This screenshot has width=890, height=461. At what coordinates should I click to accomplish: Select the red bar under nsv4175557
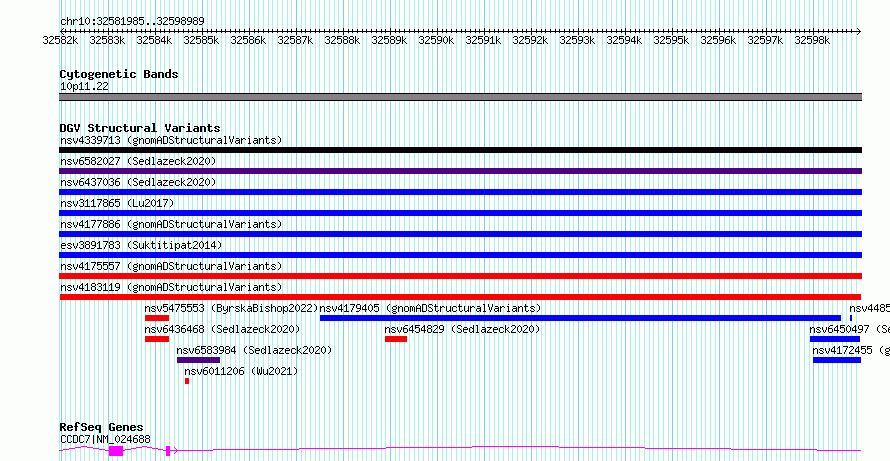click(x=460, y=276)
